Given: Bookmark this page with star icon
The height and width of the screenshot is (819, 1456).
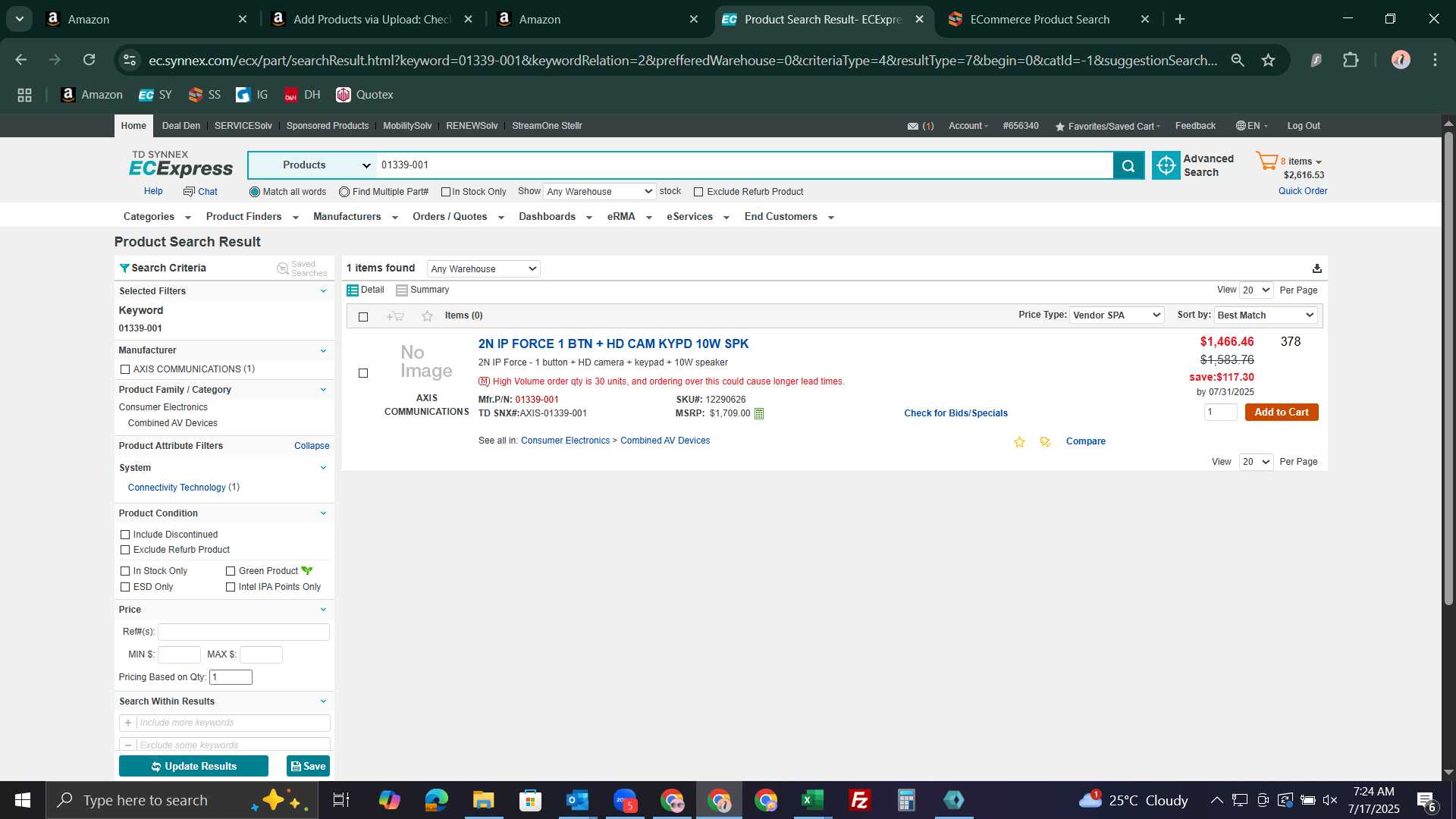Looking at the screenshot, I should [1268, 60].
